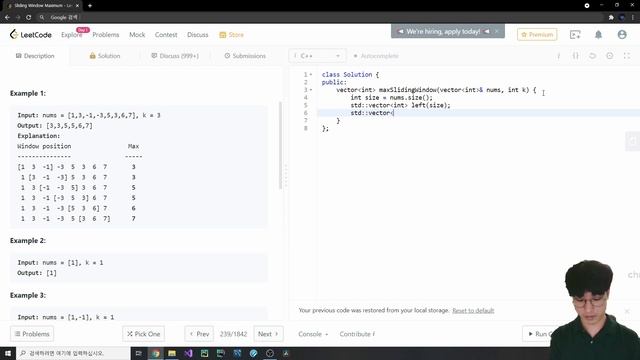The height and width of the screenshot is (360, 640).
Task: Click the browser back arrow
Action: point(7,17)
